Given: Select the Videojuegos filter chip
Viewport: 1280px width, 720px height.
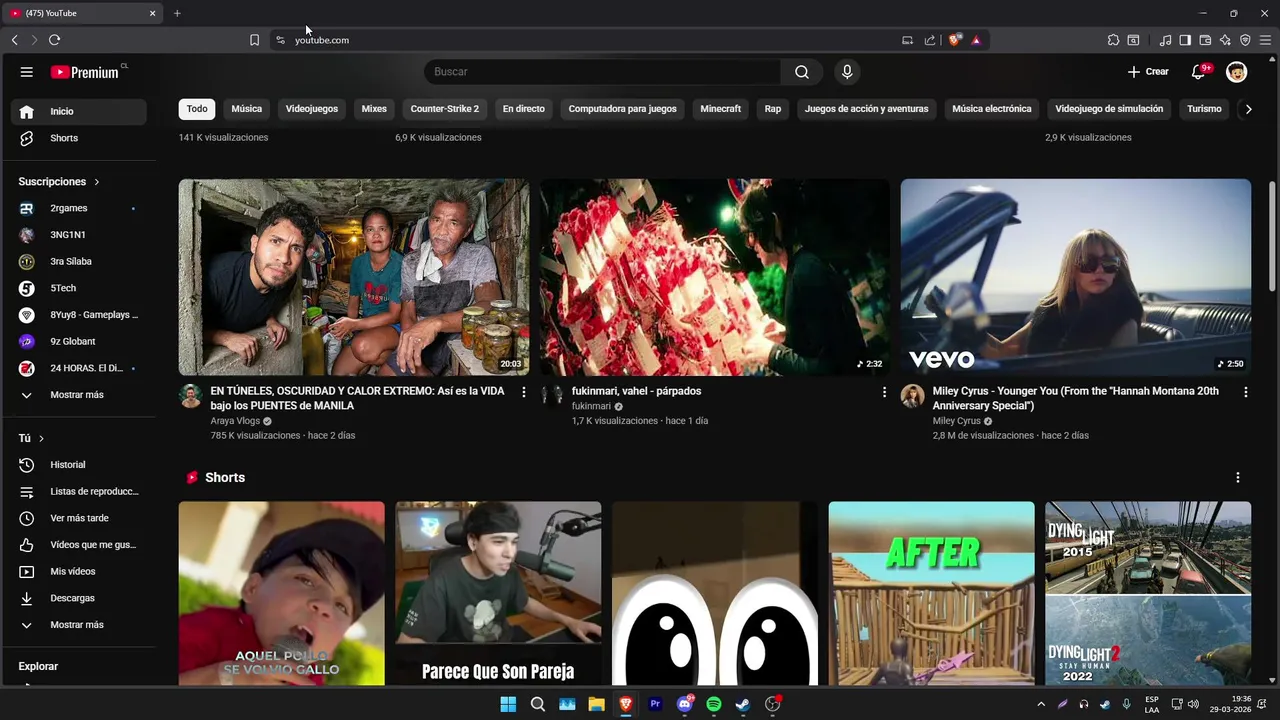Looking at the screenshot, I should pos(312,109).
